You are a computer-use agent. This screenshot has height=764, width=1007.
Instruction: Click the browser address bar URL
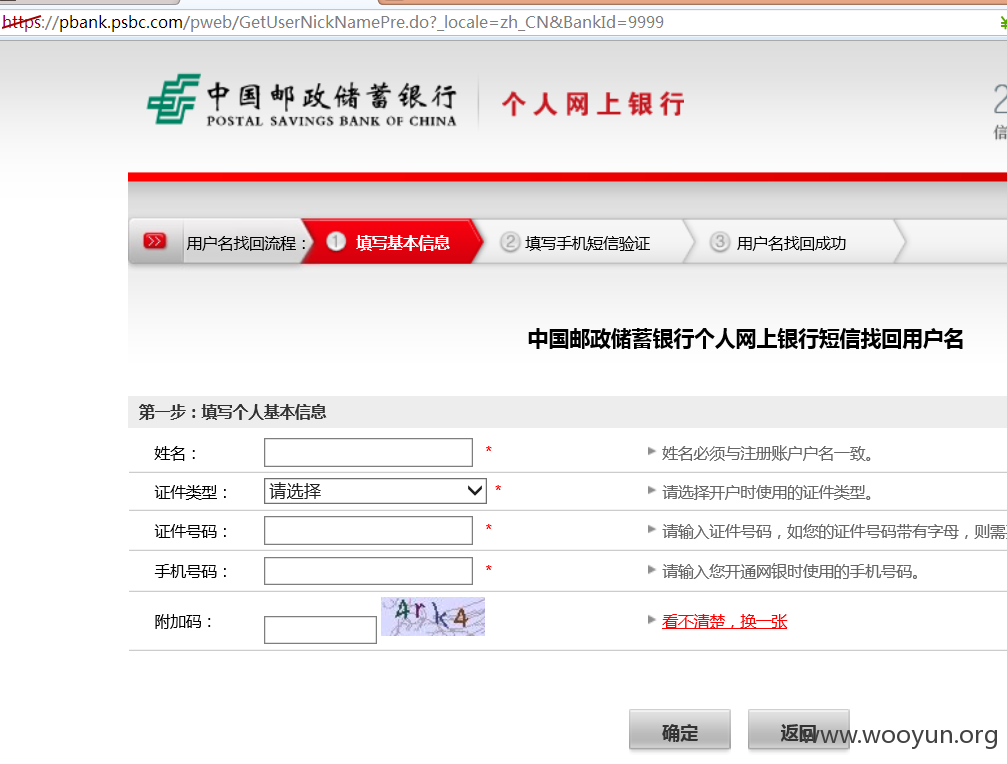pyautogui.click(x=333, y=22)
